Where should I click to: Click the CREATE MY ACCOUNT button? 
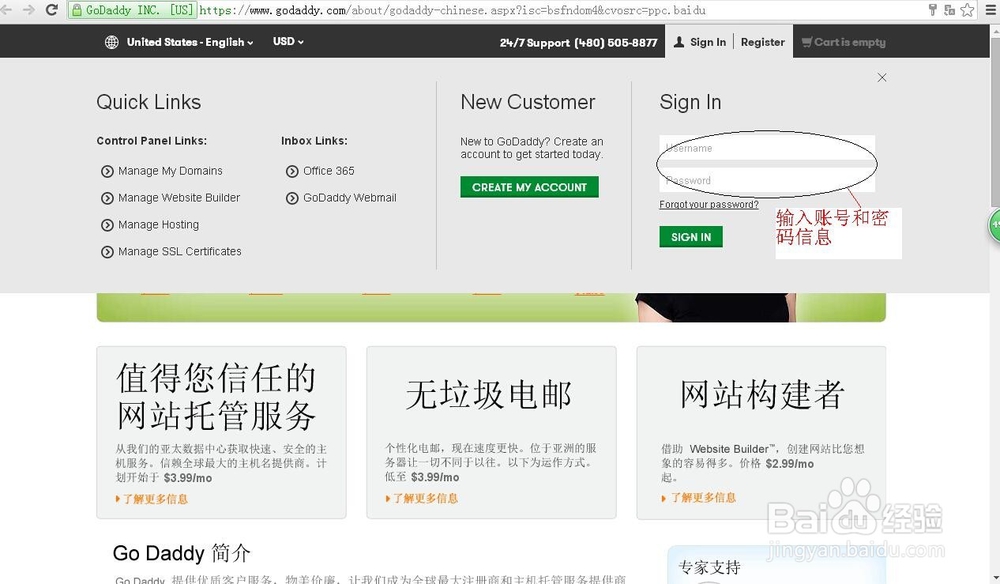click(529, 187)
